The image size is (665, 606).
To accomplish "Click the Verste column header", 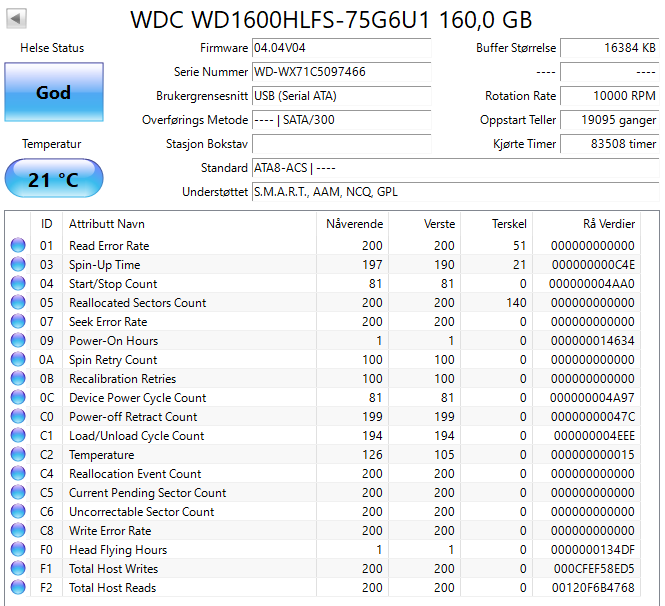I will pyautogui.click(x=425, y=223).
